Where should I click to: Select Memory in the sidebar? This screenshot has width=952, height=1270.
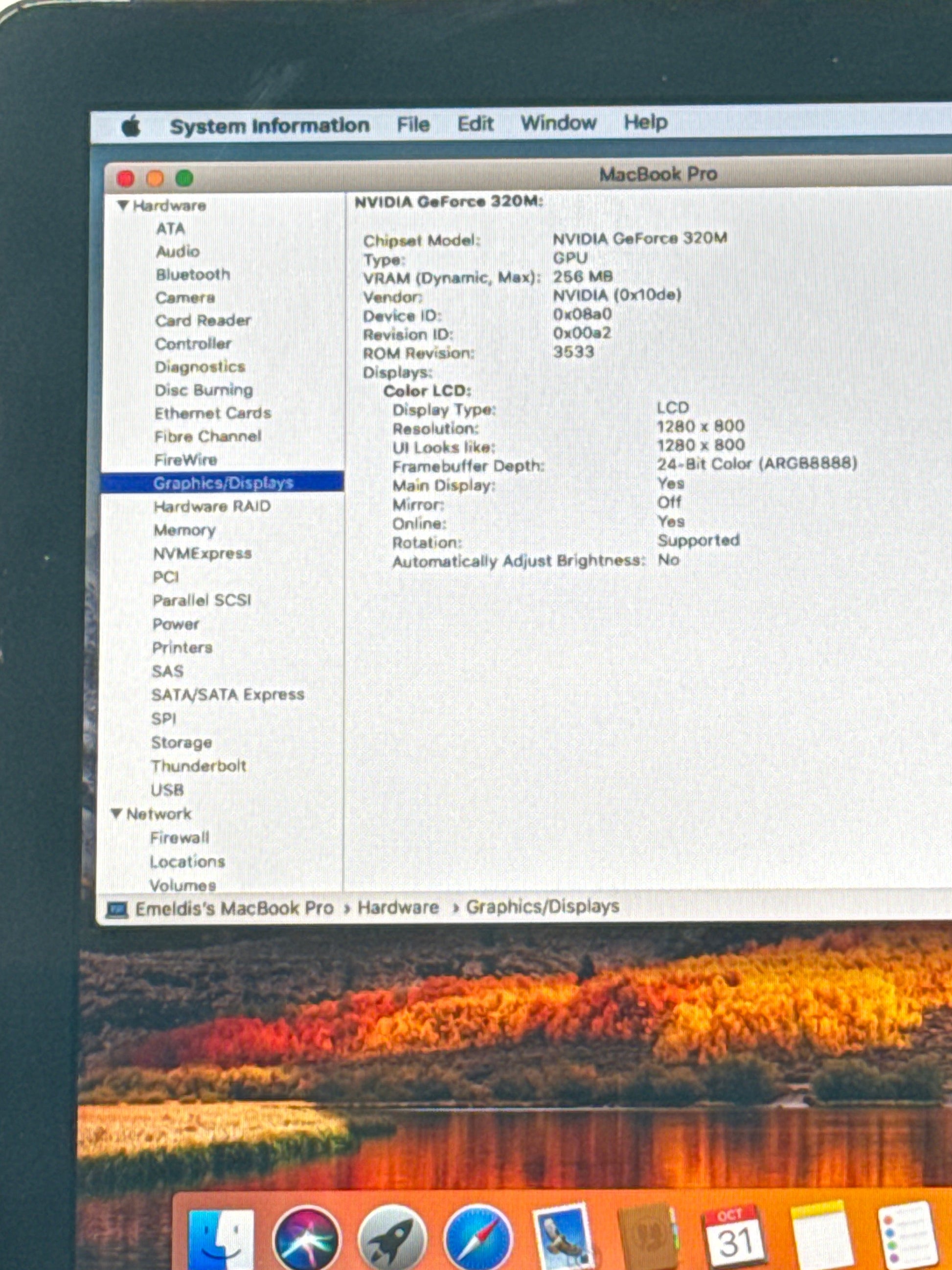[184, 530]
